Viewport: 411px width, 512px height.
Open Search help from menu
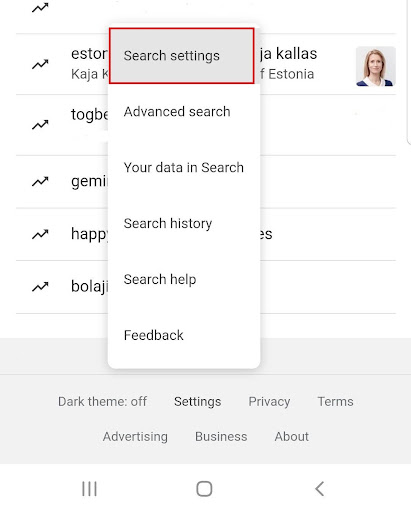point(184,279)
